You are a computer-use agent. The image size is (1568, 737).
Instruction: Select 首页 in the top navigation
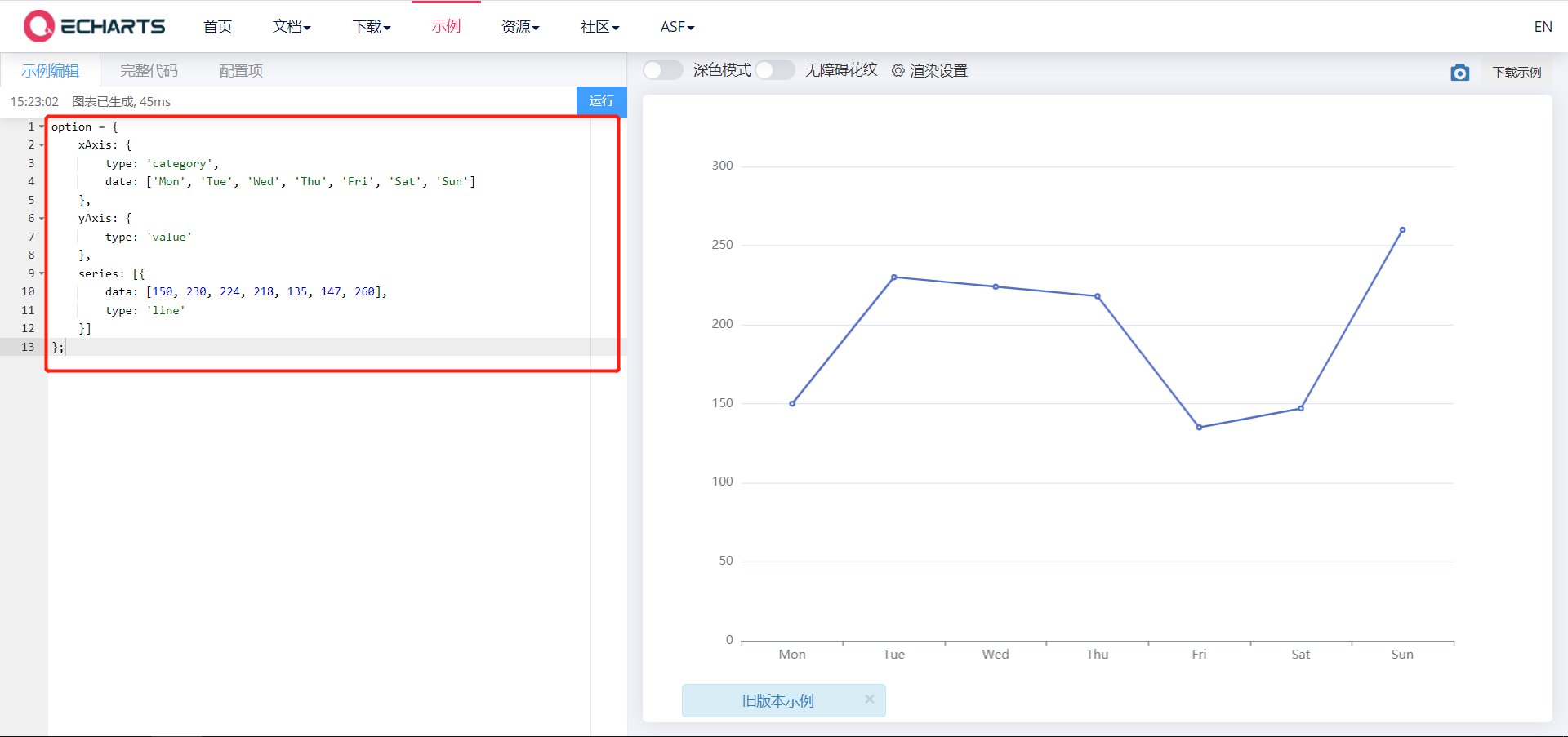pyautogui.click(x=216, y=26)
